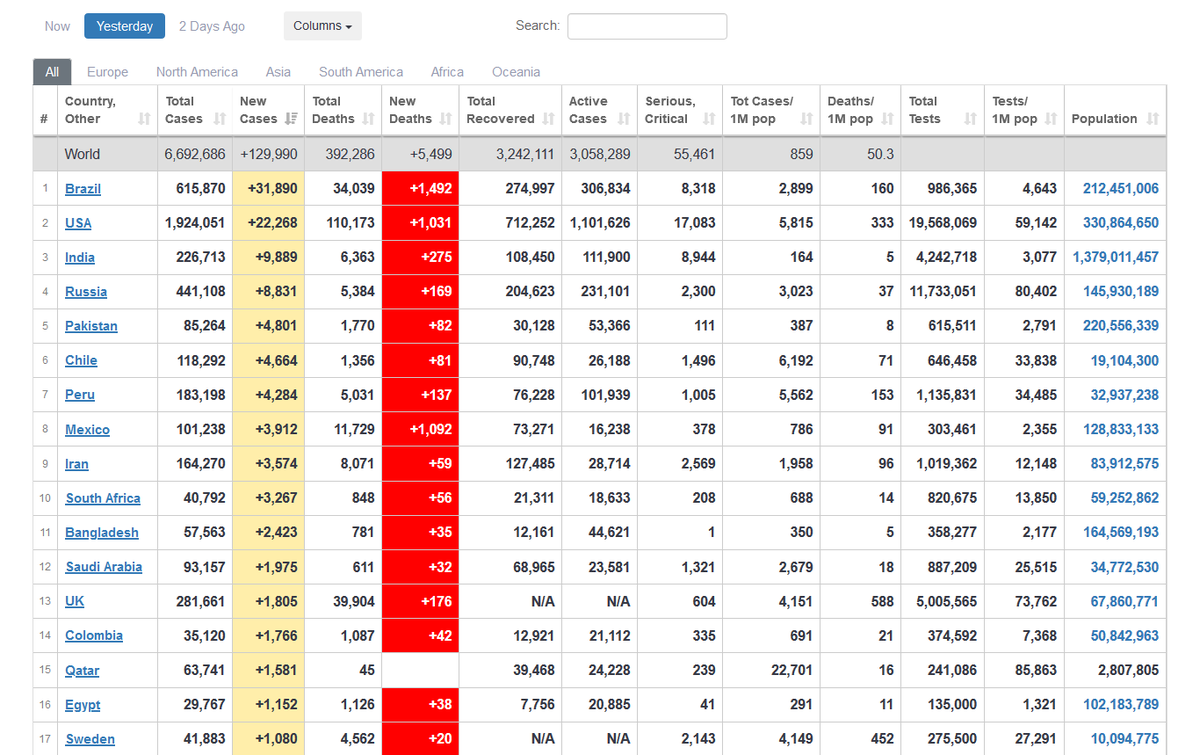Open the Iran country link
This screenshot has height=755, width=1200.
[77, 464]
